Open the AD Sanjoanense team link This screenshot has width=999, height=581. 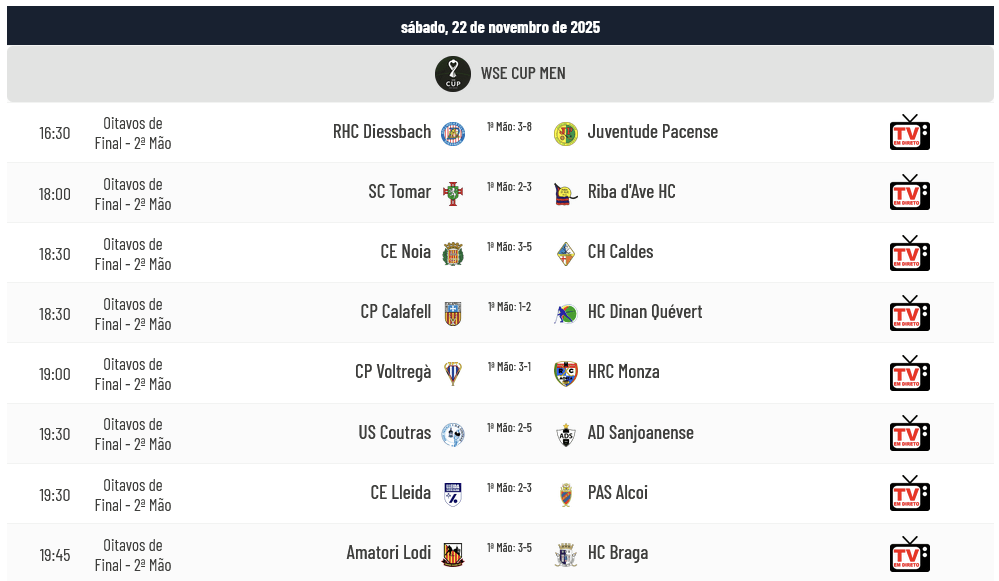click(640, 432)
